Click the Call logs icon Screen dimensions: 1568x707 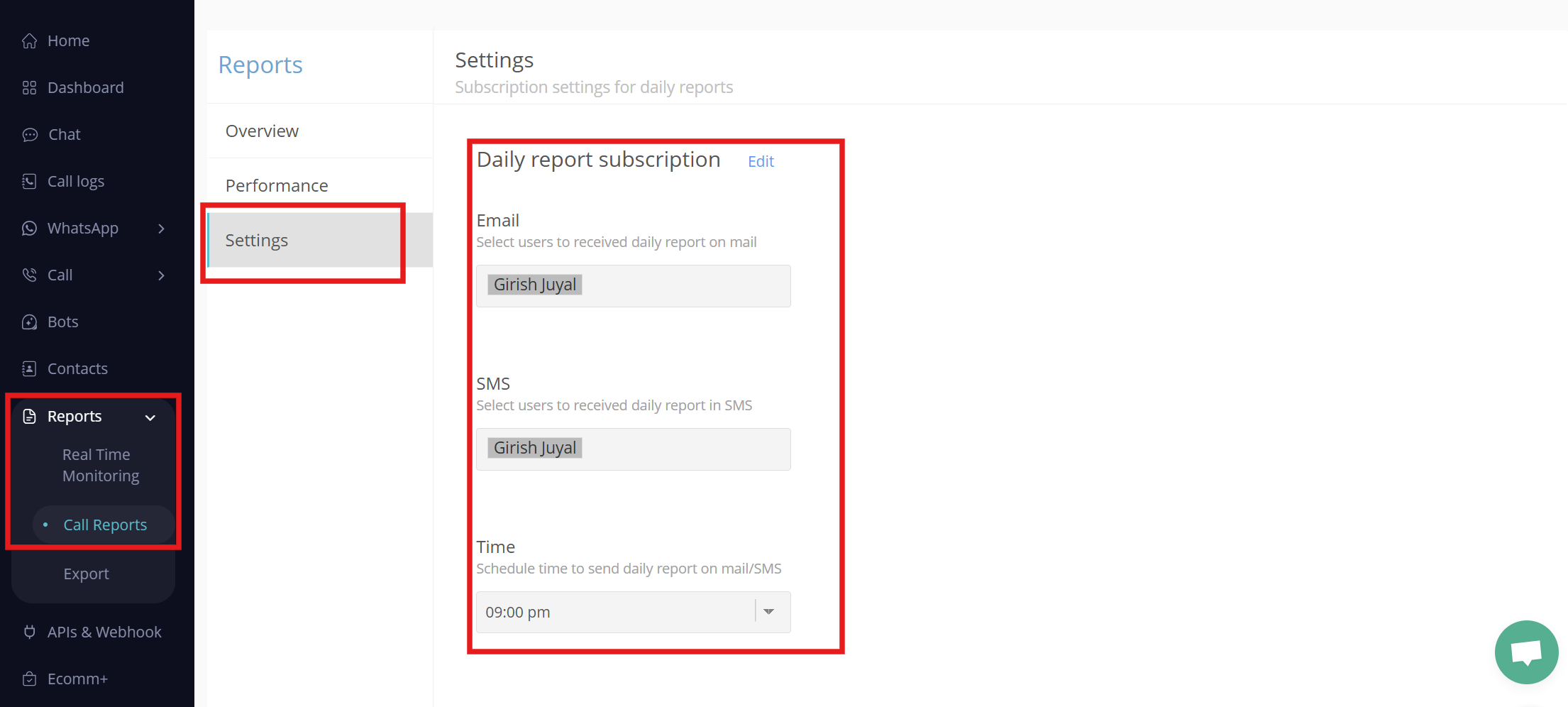coord(29,182)
